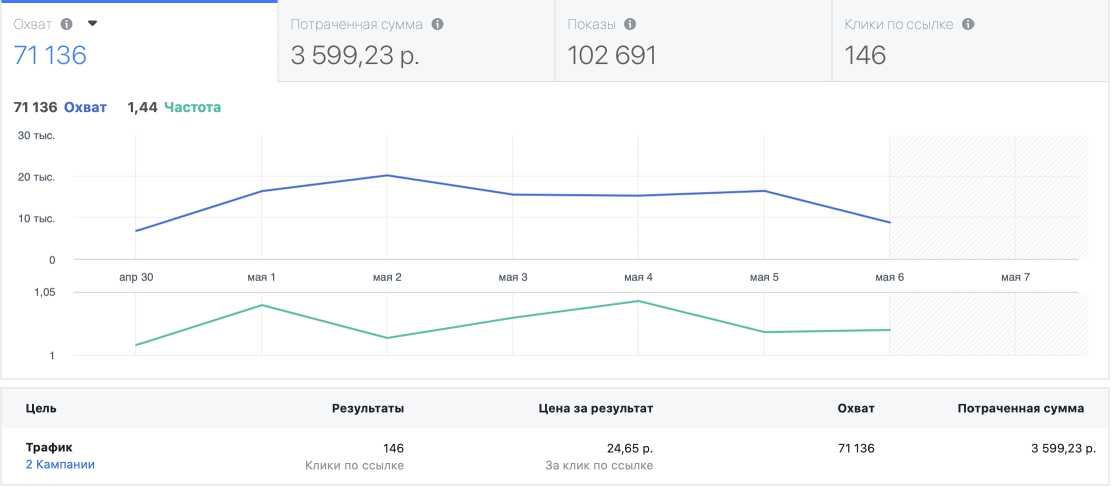Click the мая 6 date label
Viewport: 1112px width, 487px height.
889,277
